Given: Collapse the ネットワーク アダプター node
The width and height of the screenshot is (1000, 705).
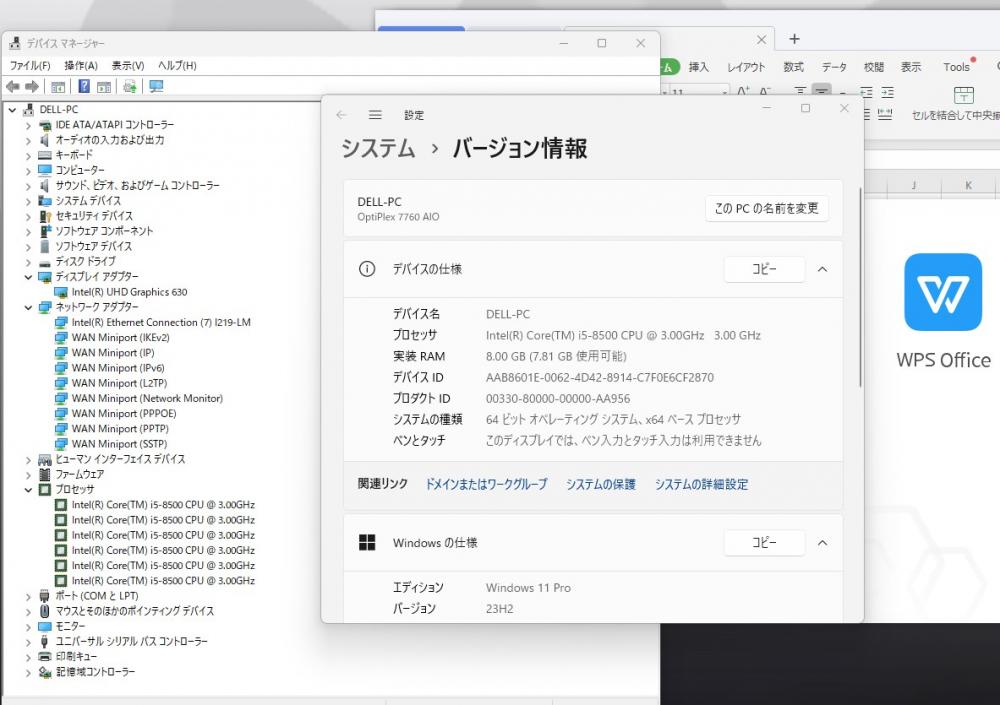Looking at the screenshot, I should click(x=28, y=308).
